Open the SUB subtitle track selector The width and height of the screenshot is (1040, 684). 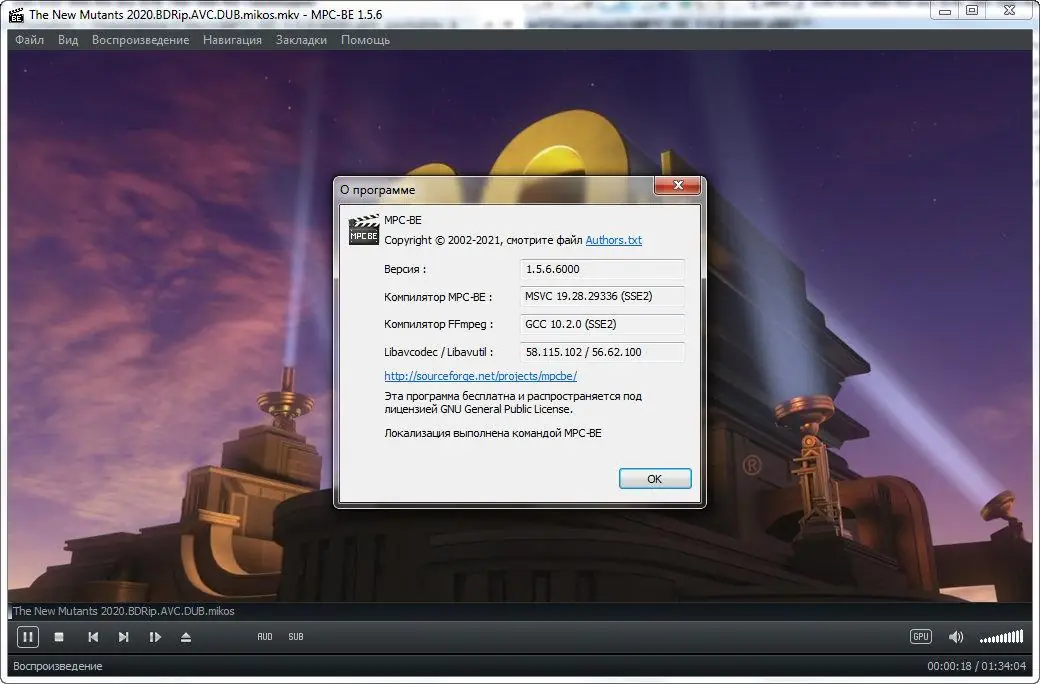295,636
